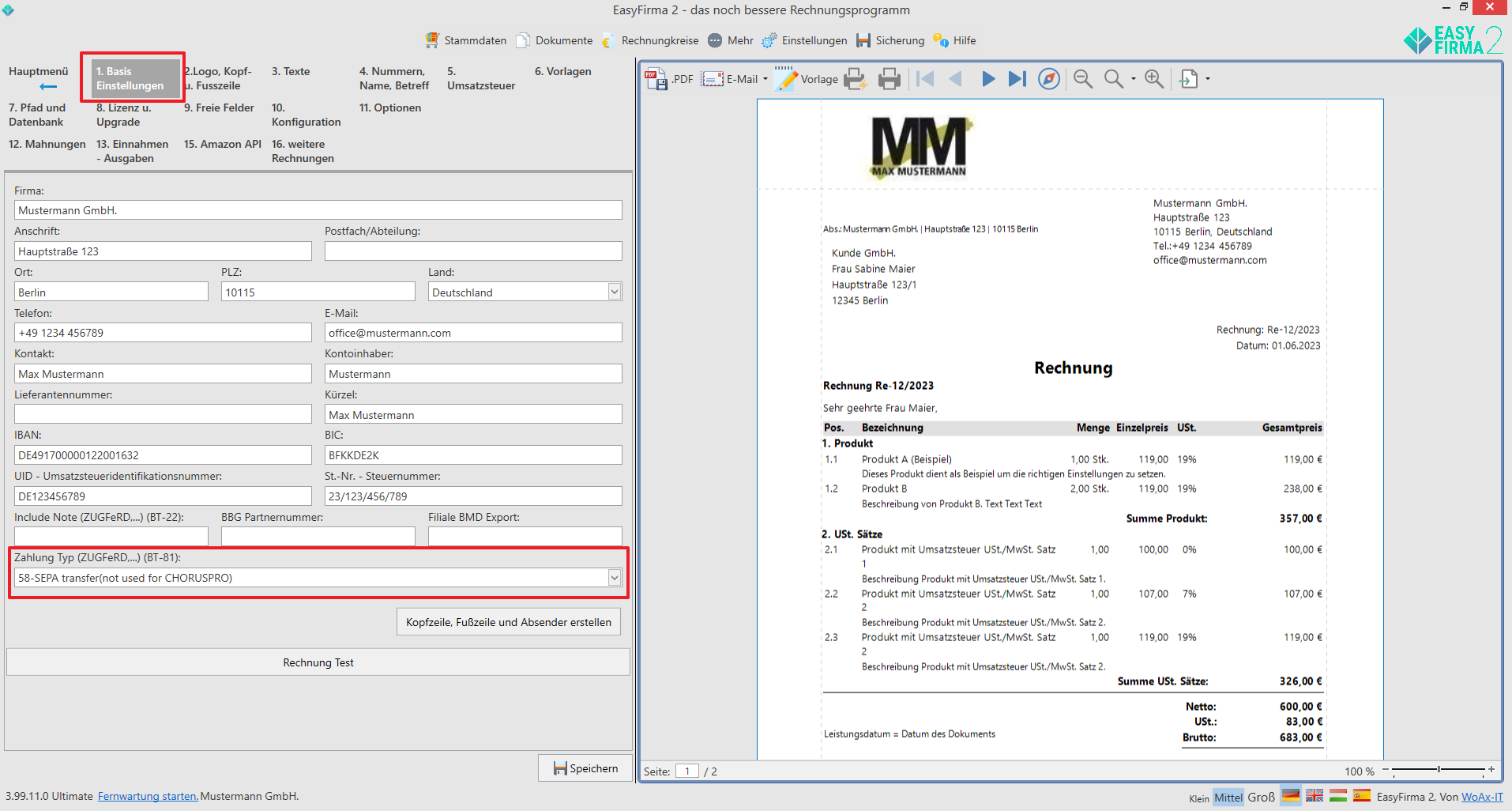Open Dokumente from the top menu
This screenshot has width=1512, height=811.
pos(555,40)
